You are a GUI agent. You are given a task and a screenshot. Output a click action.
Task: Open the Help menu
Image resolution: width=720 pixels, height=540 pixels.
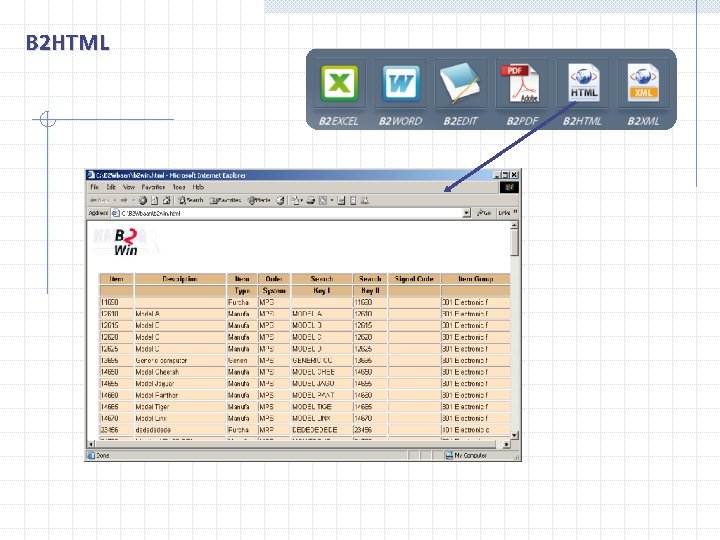coord(198,187)
